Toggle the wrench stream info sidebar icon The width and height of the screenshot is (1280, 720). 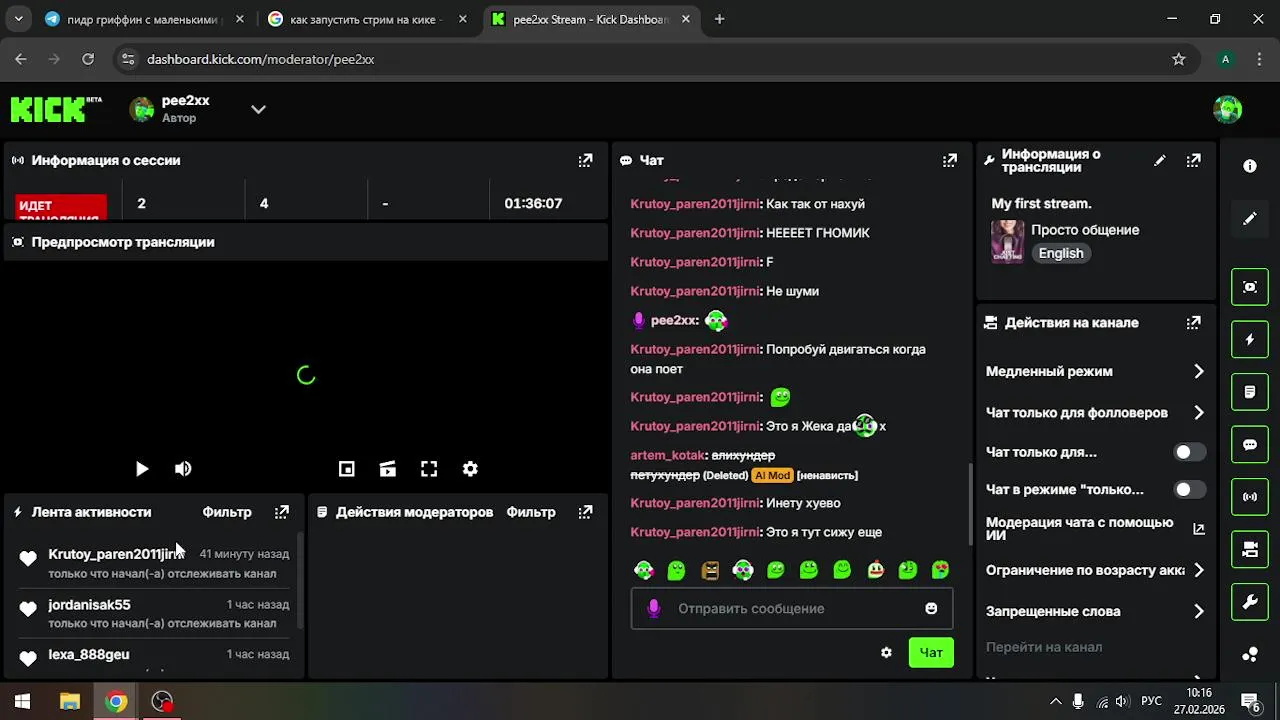pos(1250,601)
